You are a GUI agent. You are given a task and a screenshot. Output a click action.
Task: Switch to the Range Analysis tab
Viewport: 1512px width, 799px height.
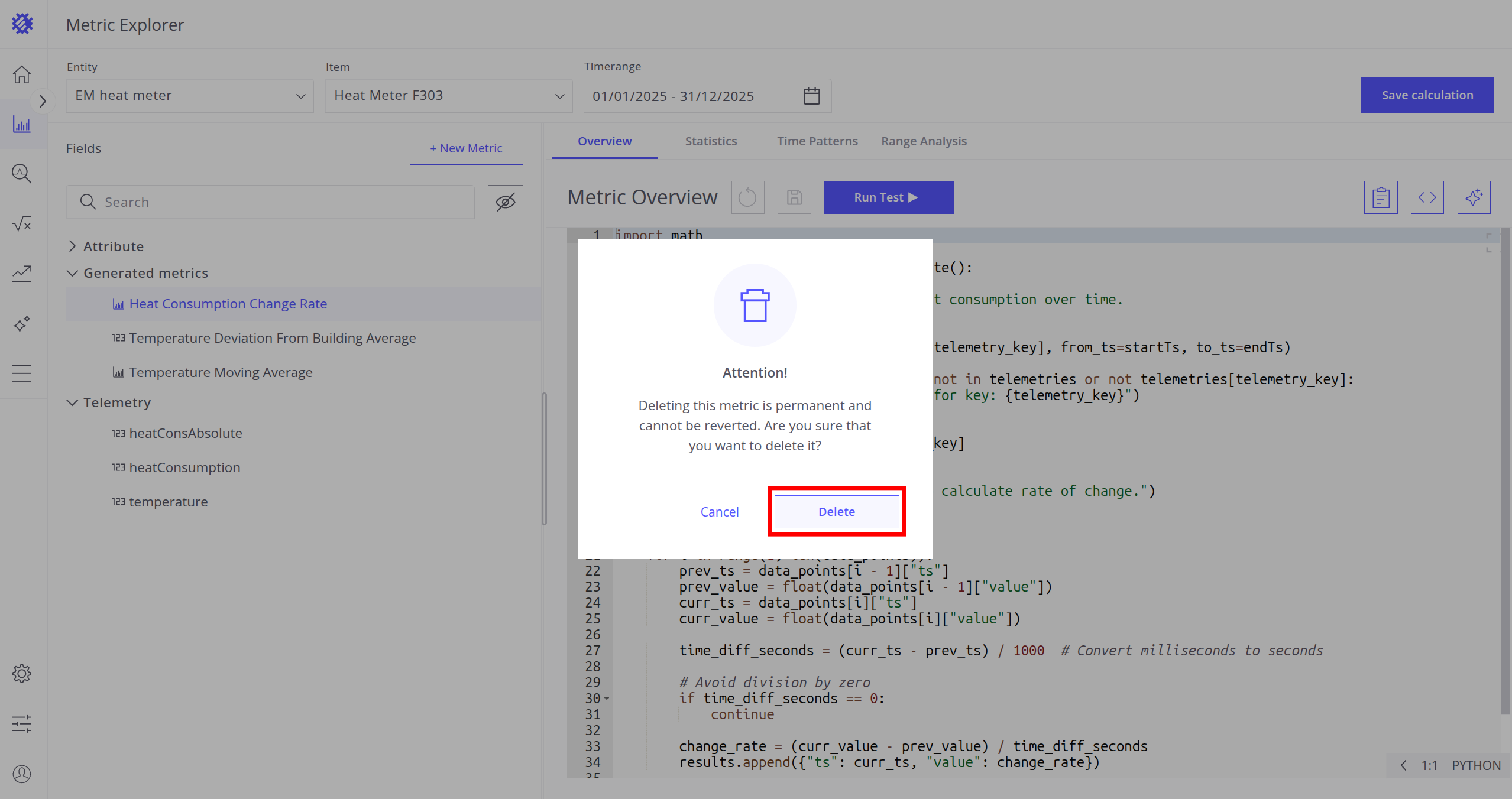click(924, 141)
